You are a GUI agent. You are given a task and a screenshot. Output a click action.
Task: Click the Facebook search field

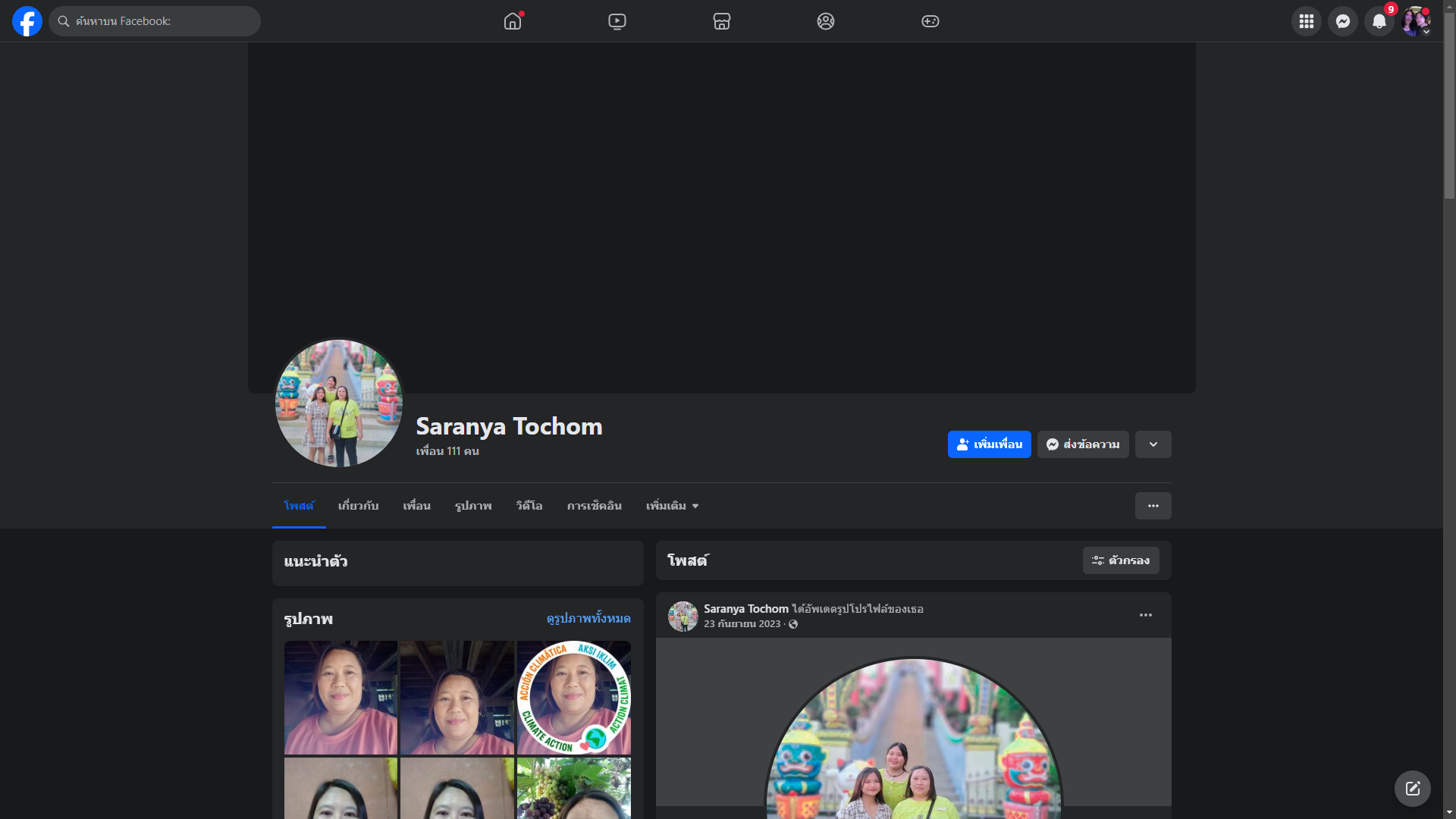point(155,21)
